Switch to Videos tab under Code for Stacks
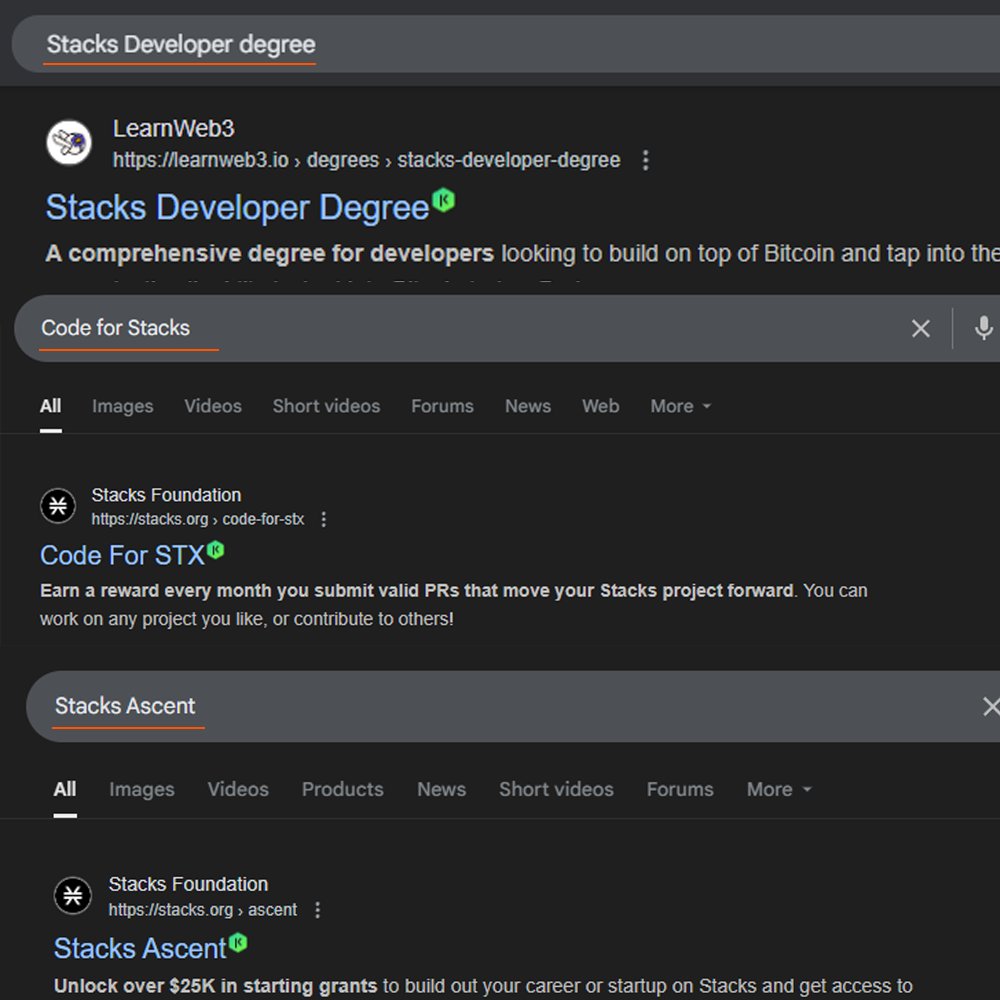 coord(213,406)
